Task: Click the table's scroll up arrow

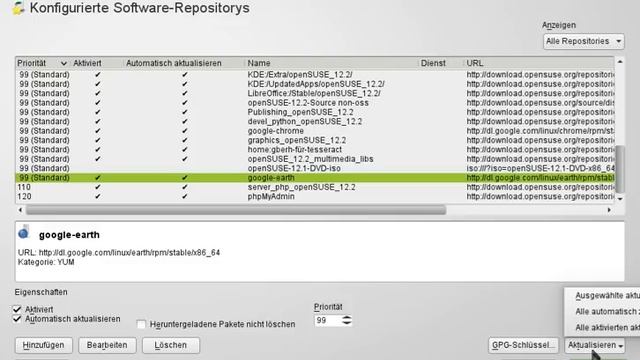Action: [620, 62]
